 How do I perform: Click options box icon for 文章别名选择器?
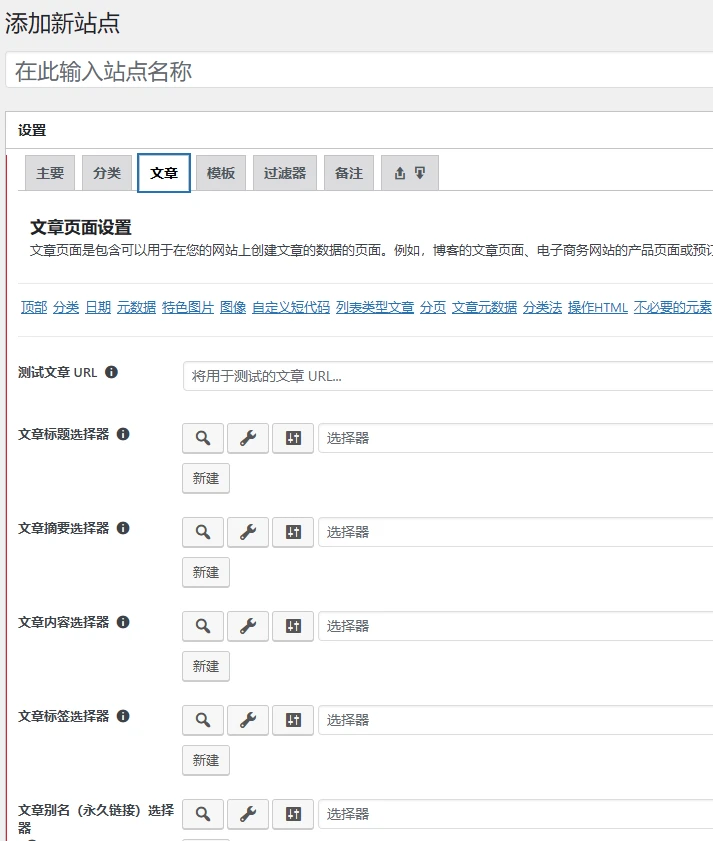(x=293, y=814)
